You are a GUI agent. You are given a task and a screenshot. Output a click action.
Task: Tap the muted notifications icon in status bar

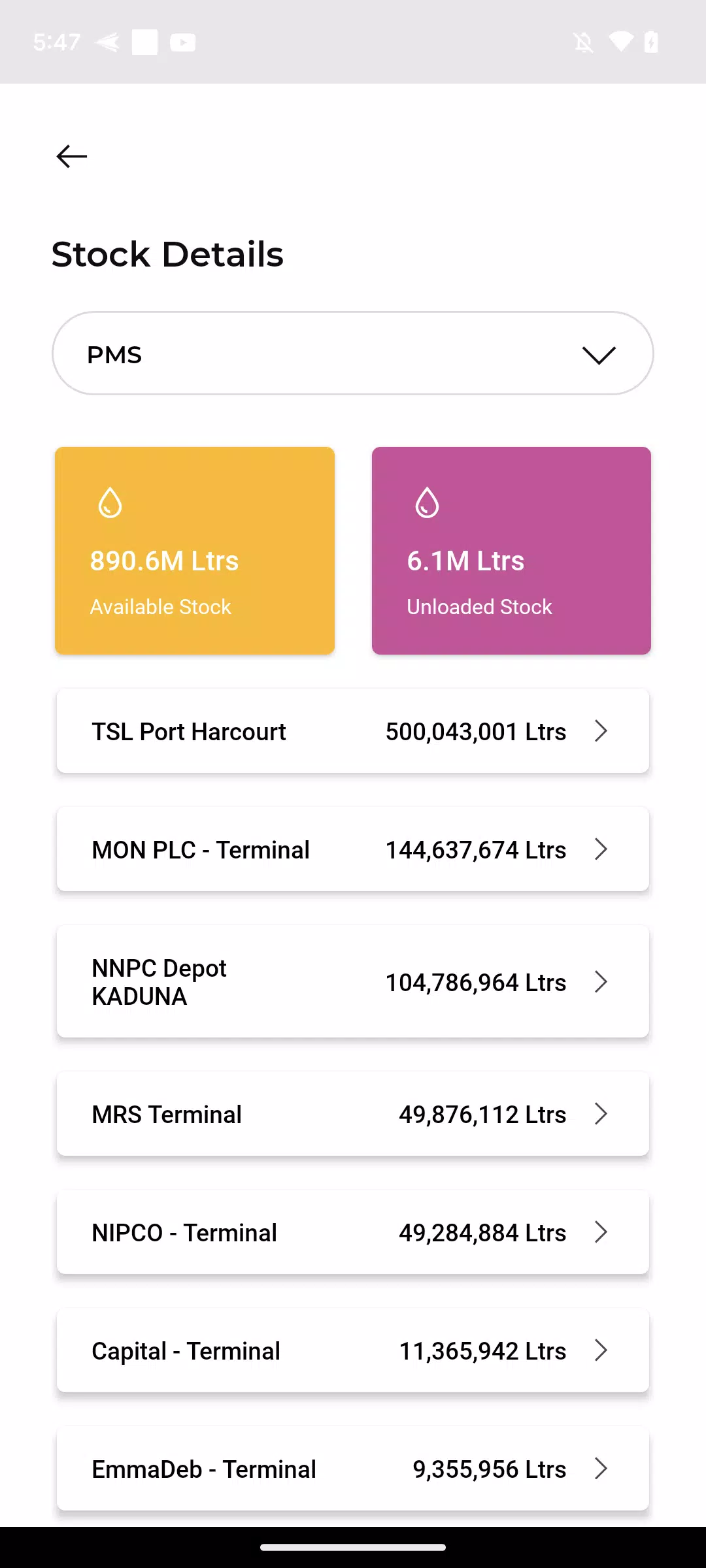tap(583, 43)
